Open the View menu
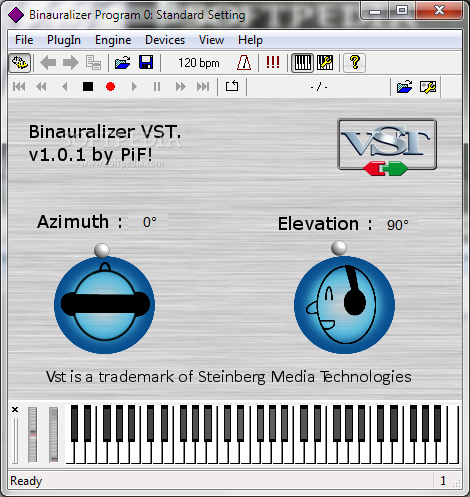 [x=211, y=40]
